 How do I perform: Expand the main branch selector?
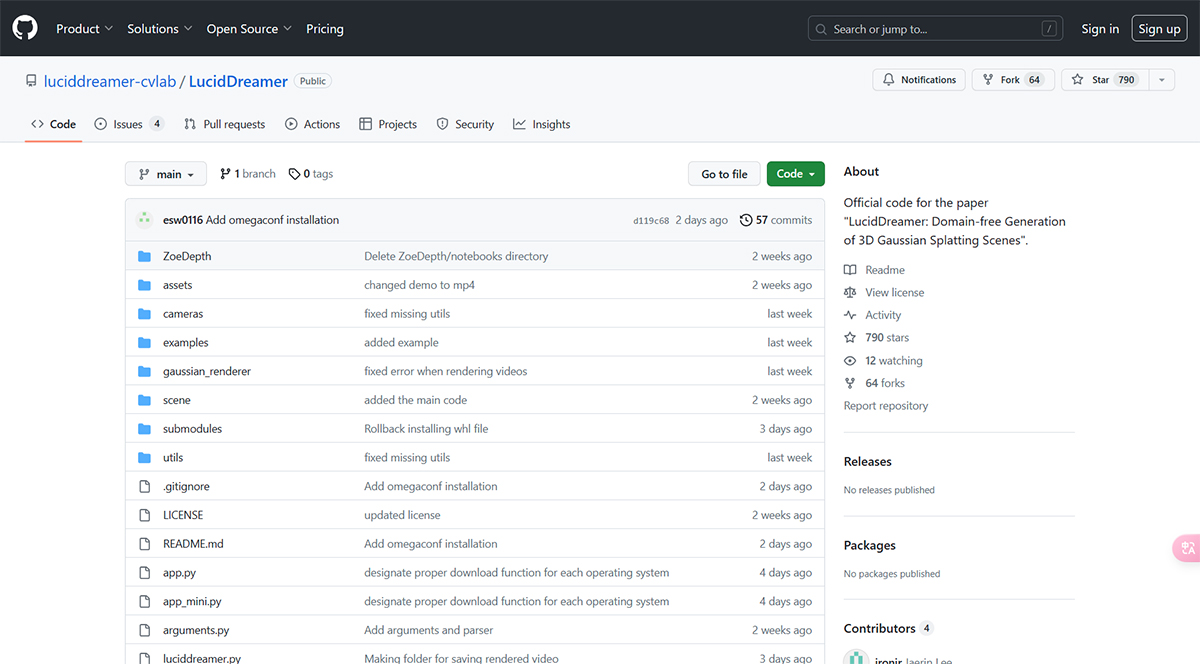[x=166, y=174]
